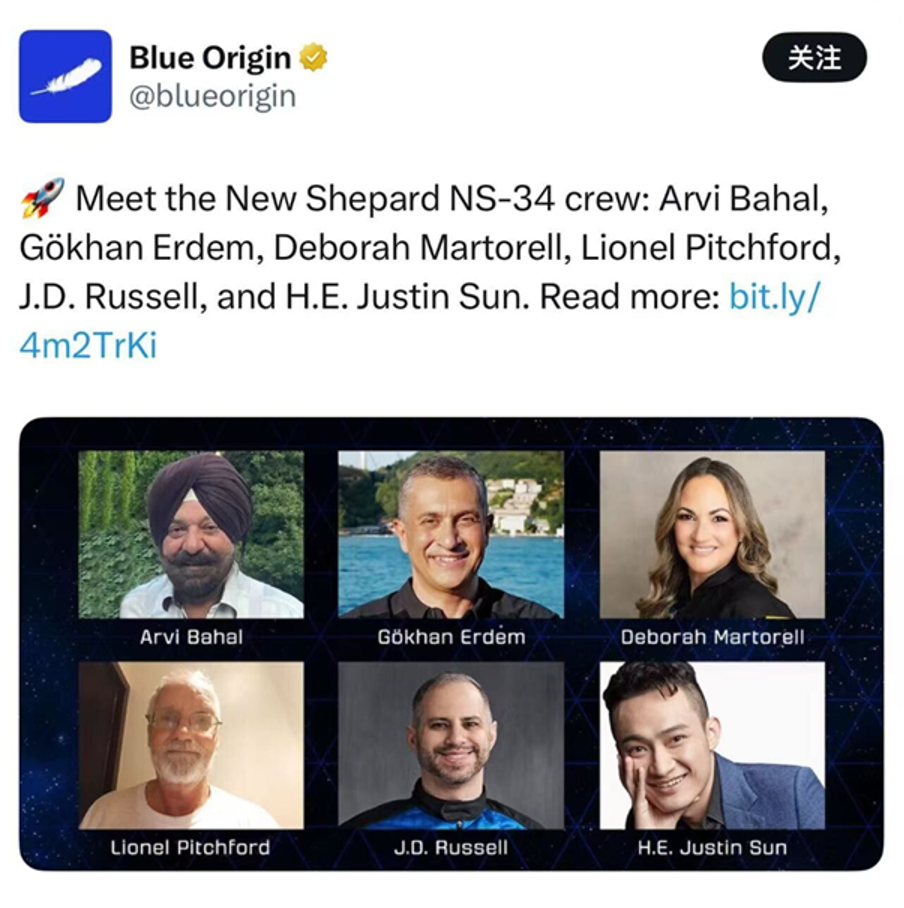904x908 pixels.
Task: Click the Blue Origin feather logo avatar
Action: [65, 76]
